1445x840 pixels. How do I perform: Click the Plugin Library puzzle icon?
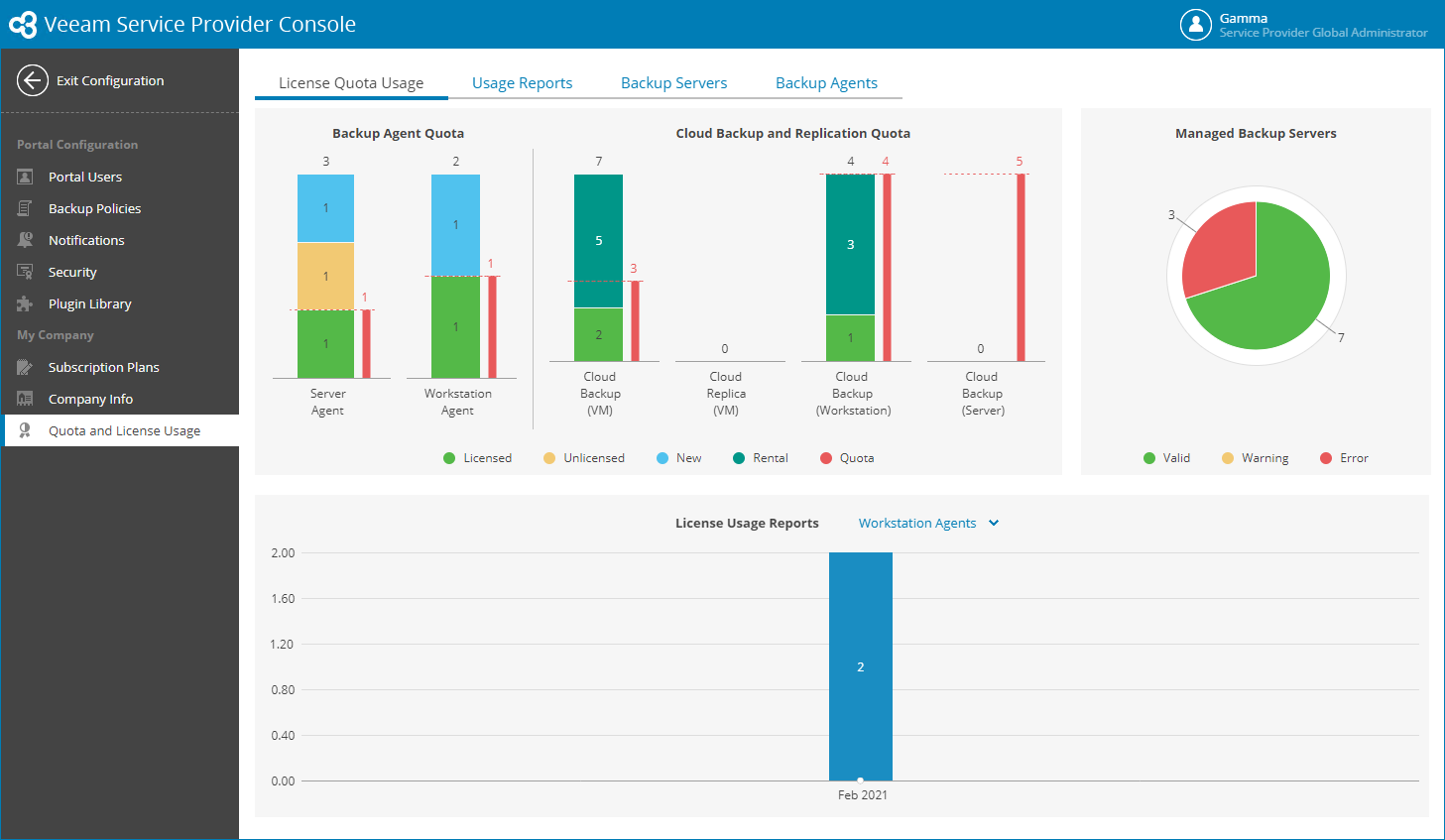pyautogui.click(x=25, y=303)
